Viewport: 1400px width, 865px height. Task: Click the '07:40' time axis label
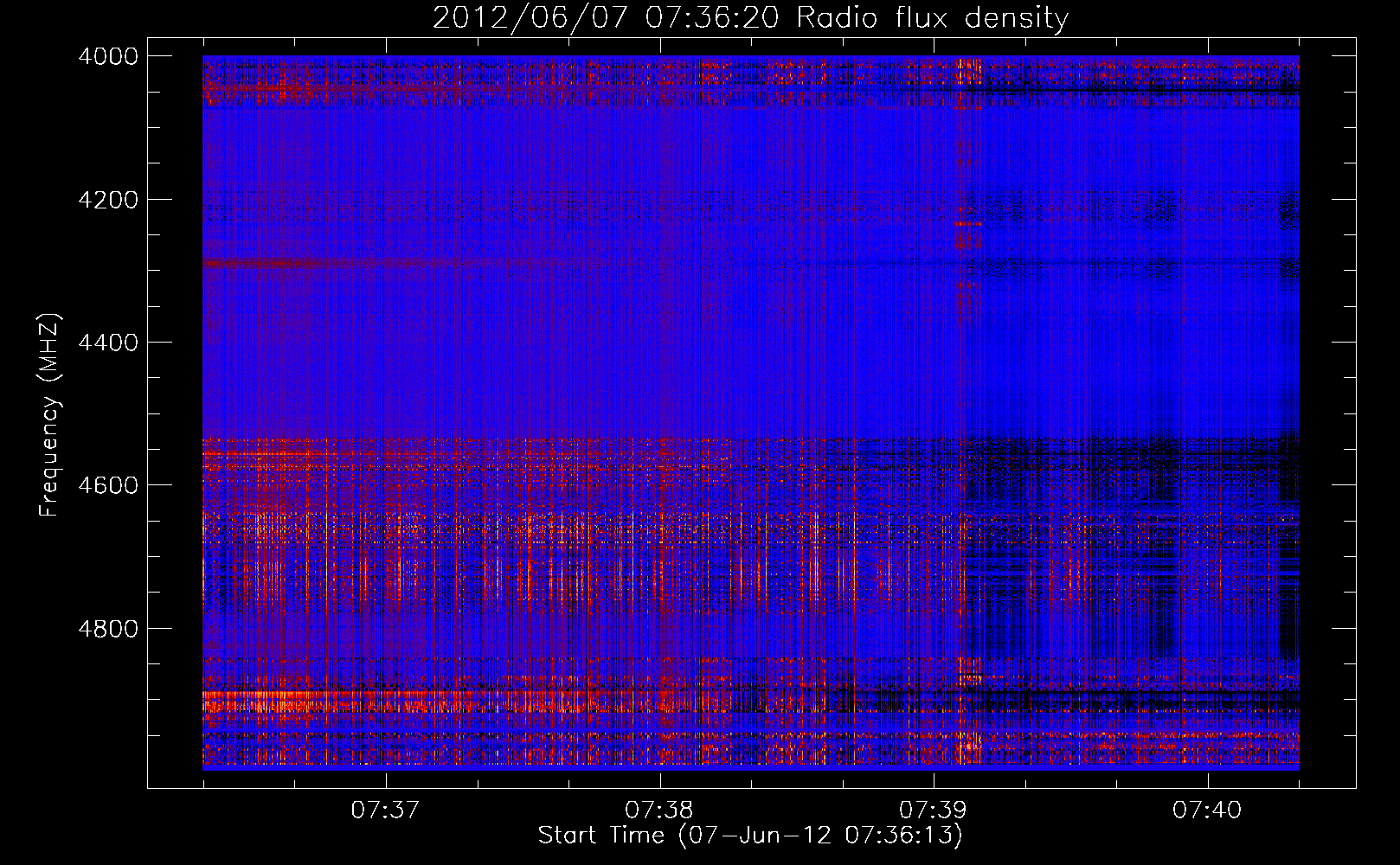1207,810
